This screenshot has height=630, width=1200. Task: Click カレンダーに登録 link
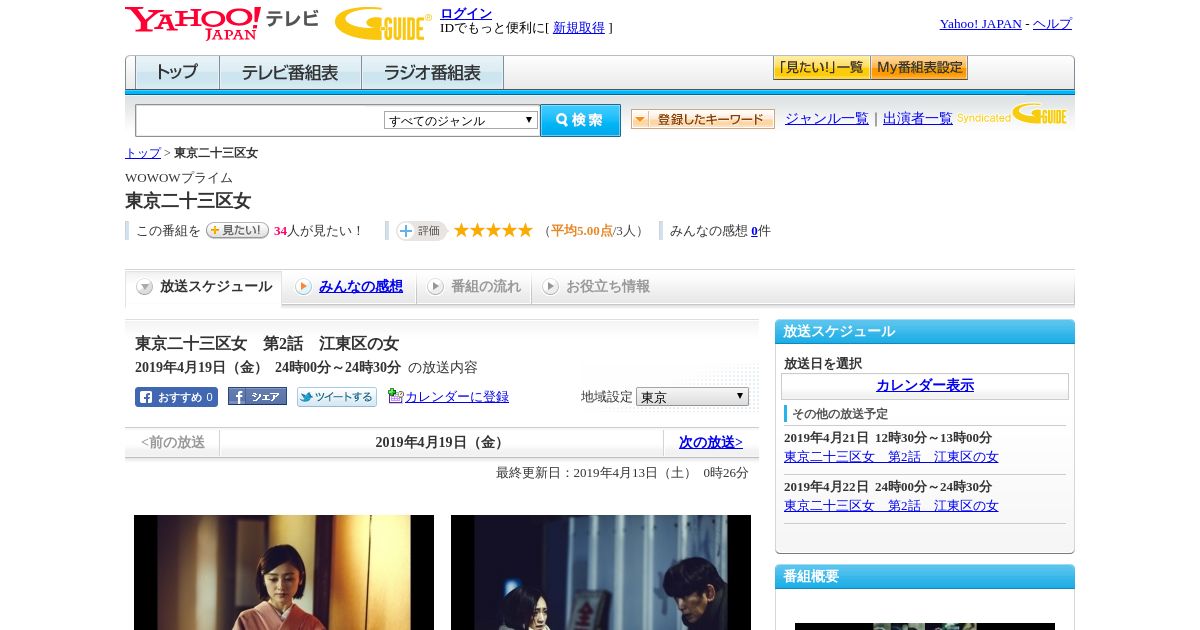click(x=457, y=397)
